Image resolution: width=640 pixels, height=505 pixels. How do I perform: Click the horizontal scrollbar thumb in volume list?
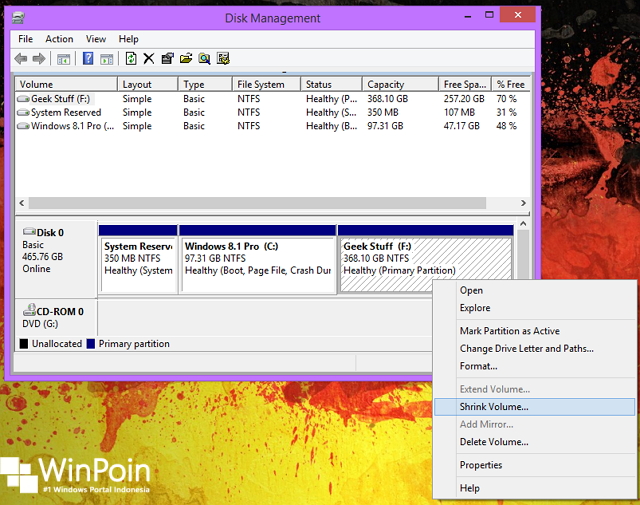257,203
